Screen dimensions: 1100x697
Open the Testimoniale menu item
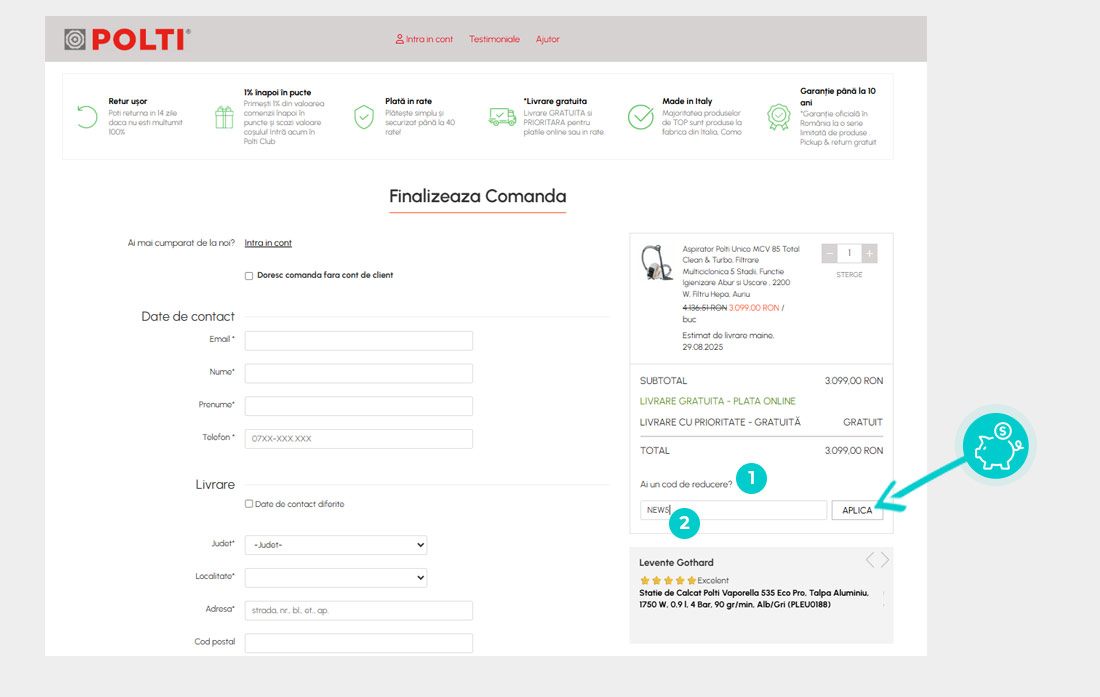[x=495, y=39]
